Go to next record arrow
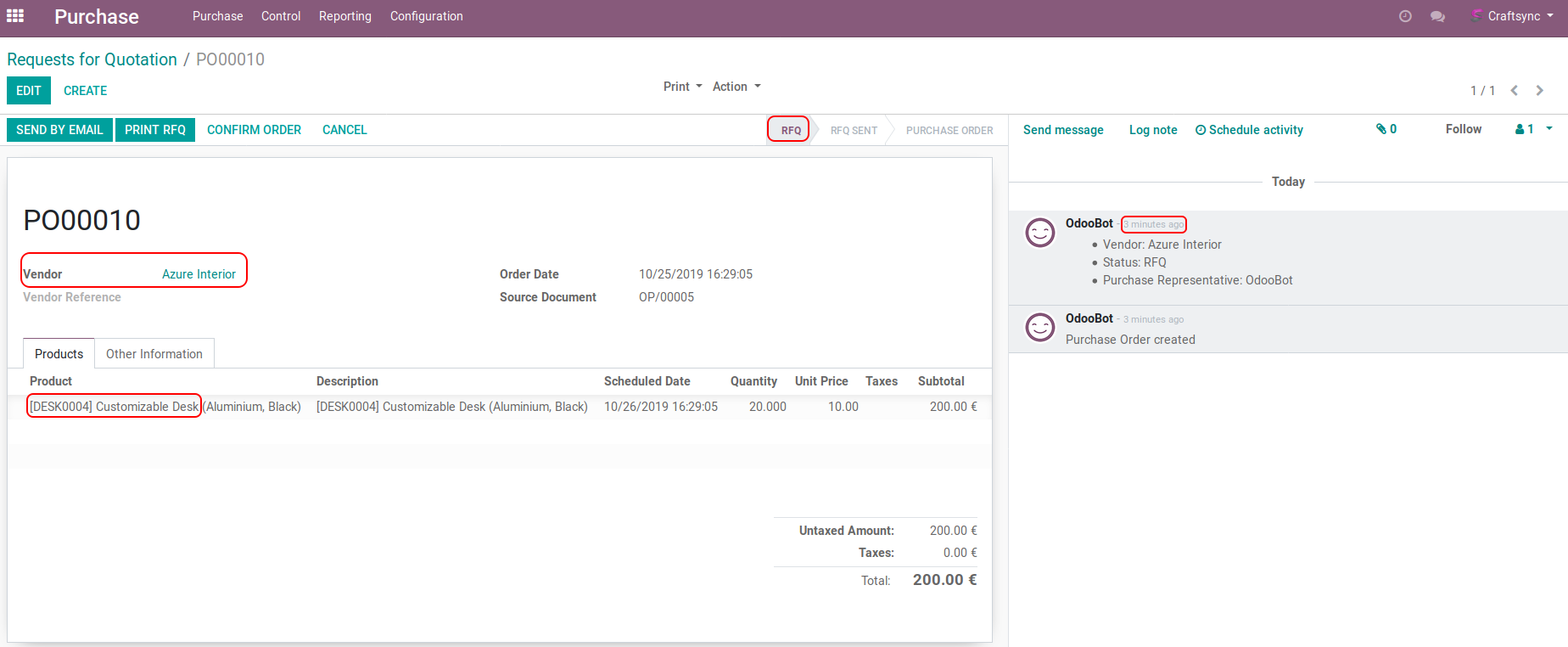The image size is (1568, 647). [1539, 90]
